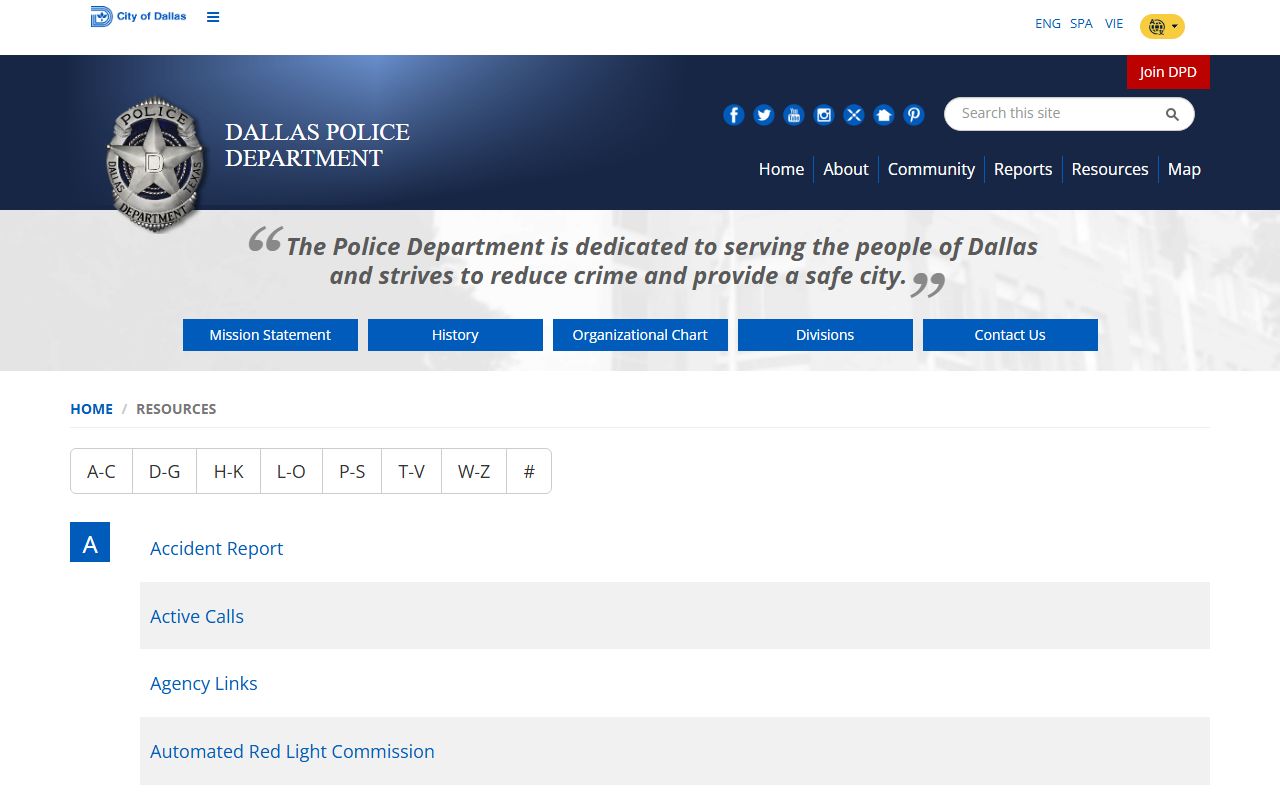This screenshot has height=800, width=1280.
Task: Open the yellow globe language dropdown
Action: [1162, 26]
